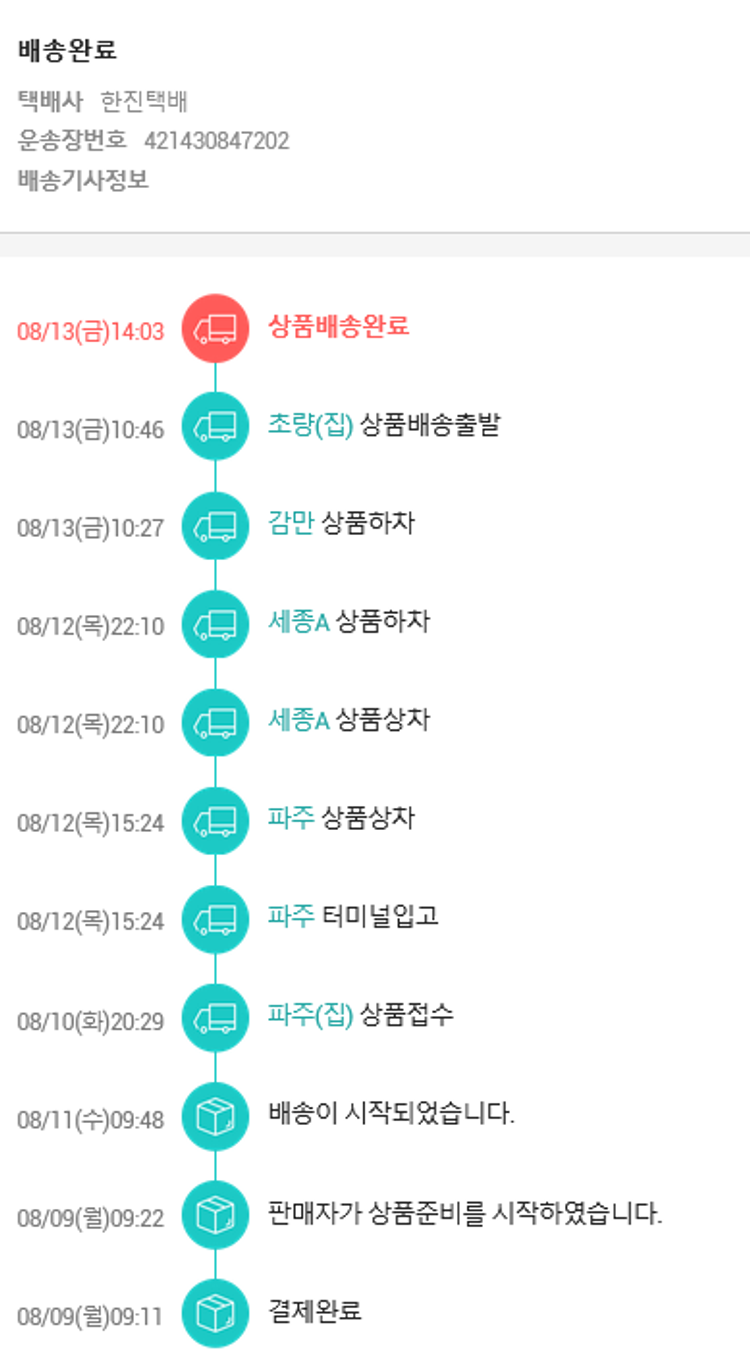Select tracking number 421430847202
Image resolution: width=750 pixels, height=1369 pixels.
(217, 141)
